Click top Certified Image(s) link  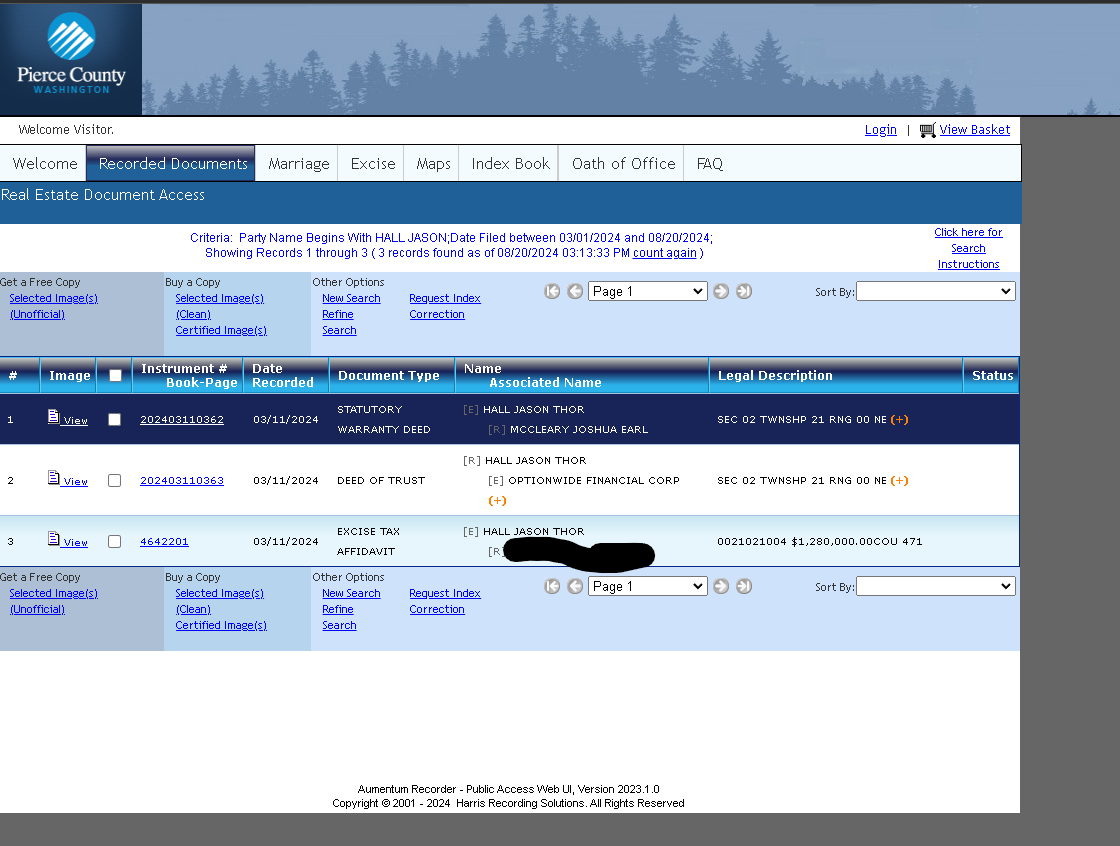point(221,330)
